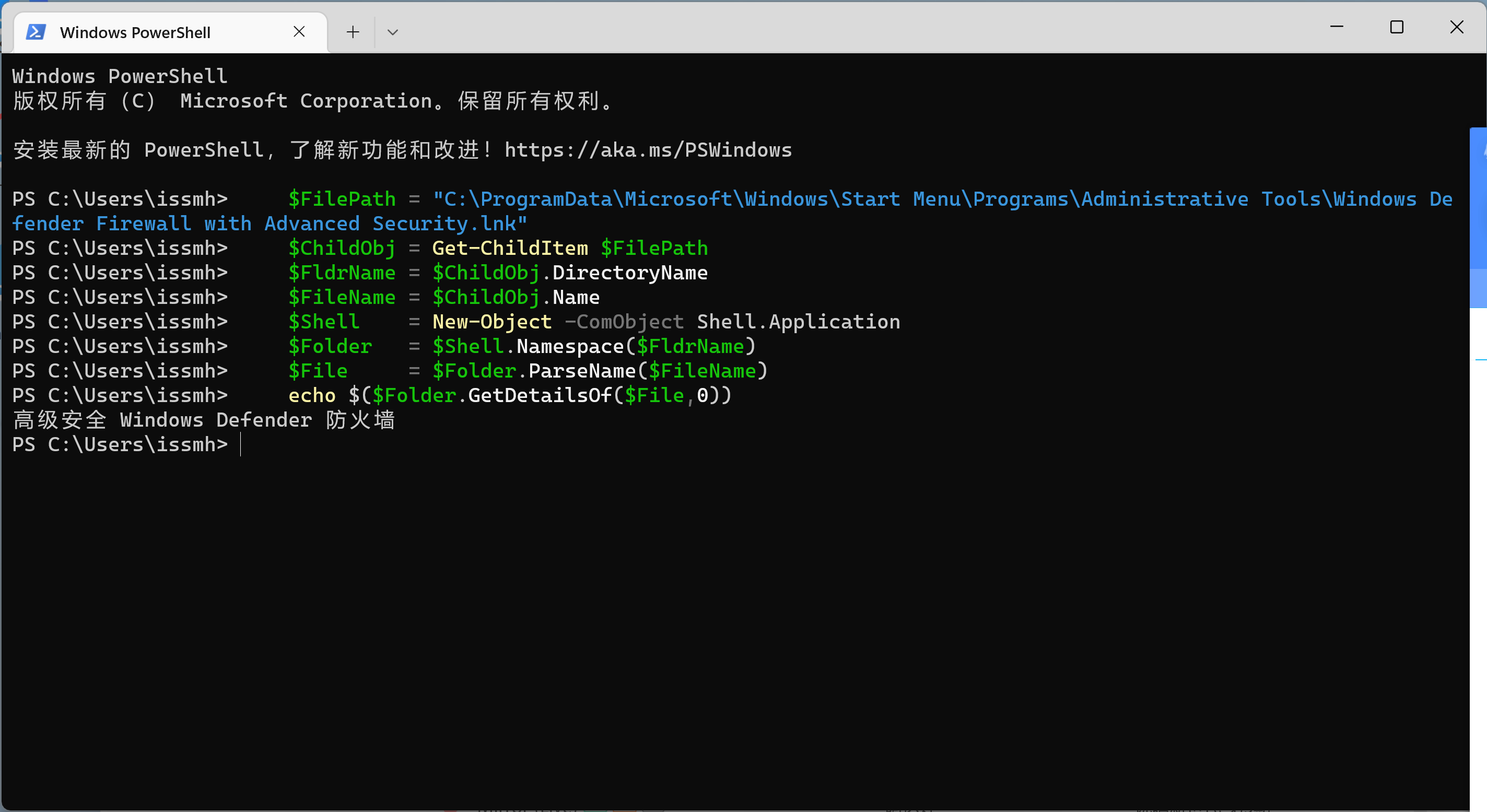This screenshot has height=812, width=1487.
Task: Select the Windows PowerShell tab
Action: [x=136, y=32]
